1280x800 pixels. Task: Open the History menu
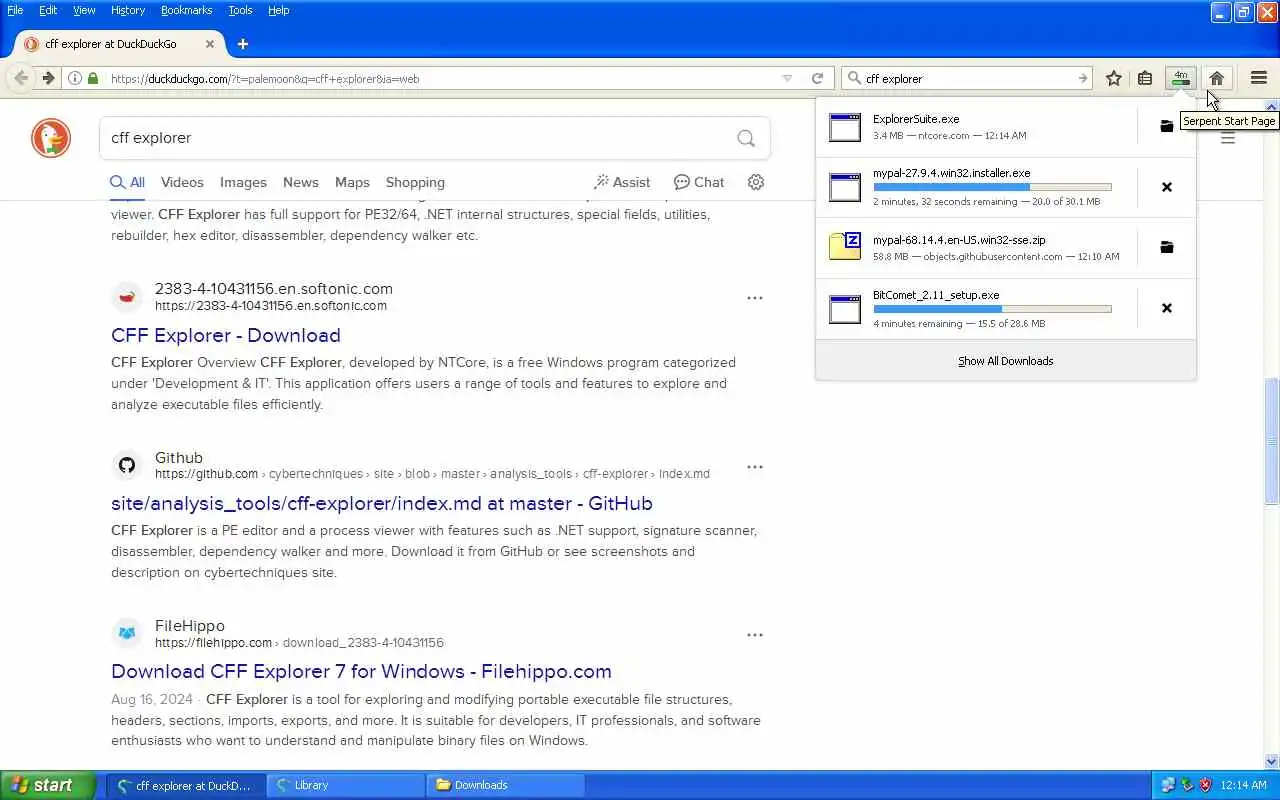point(128,10)
